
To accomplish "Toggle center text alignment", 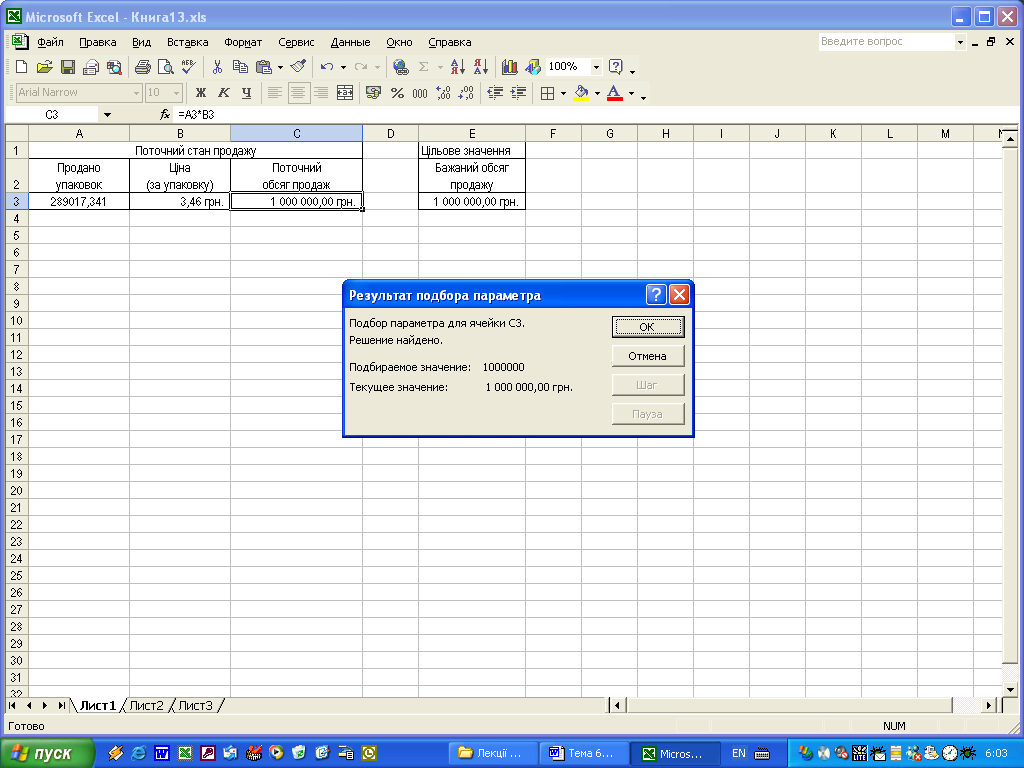I will [298, 93].
